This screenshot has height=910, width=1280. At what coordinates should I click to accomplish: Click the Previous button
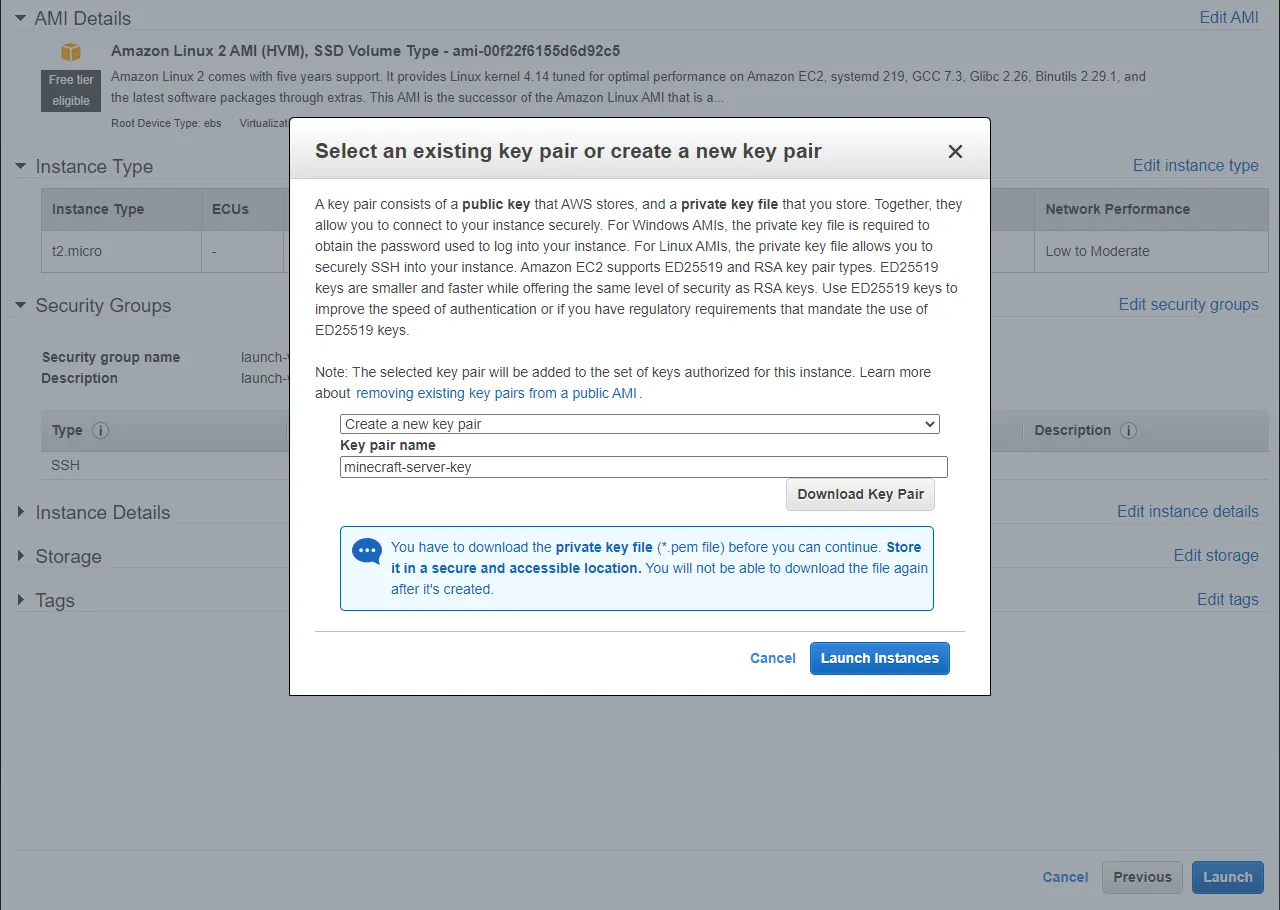click(x=1142, y=877)
